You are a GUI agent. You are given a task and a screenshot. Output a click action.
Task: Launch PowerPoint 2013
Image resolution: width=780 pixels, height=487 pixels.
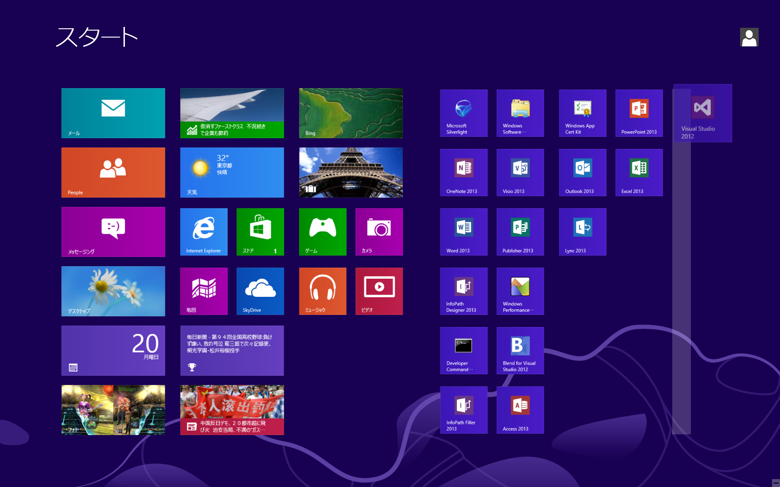pyautogui.click(x=639, y=113)
